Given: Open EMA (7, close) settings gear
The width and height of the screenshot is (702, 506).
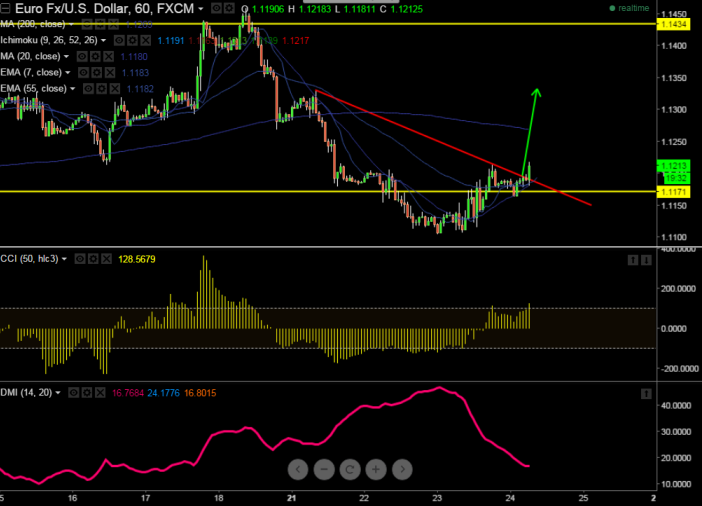Looking at the screenshot, I should [97, 73].
